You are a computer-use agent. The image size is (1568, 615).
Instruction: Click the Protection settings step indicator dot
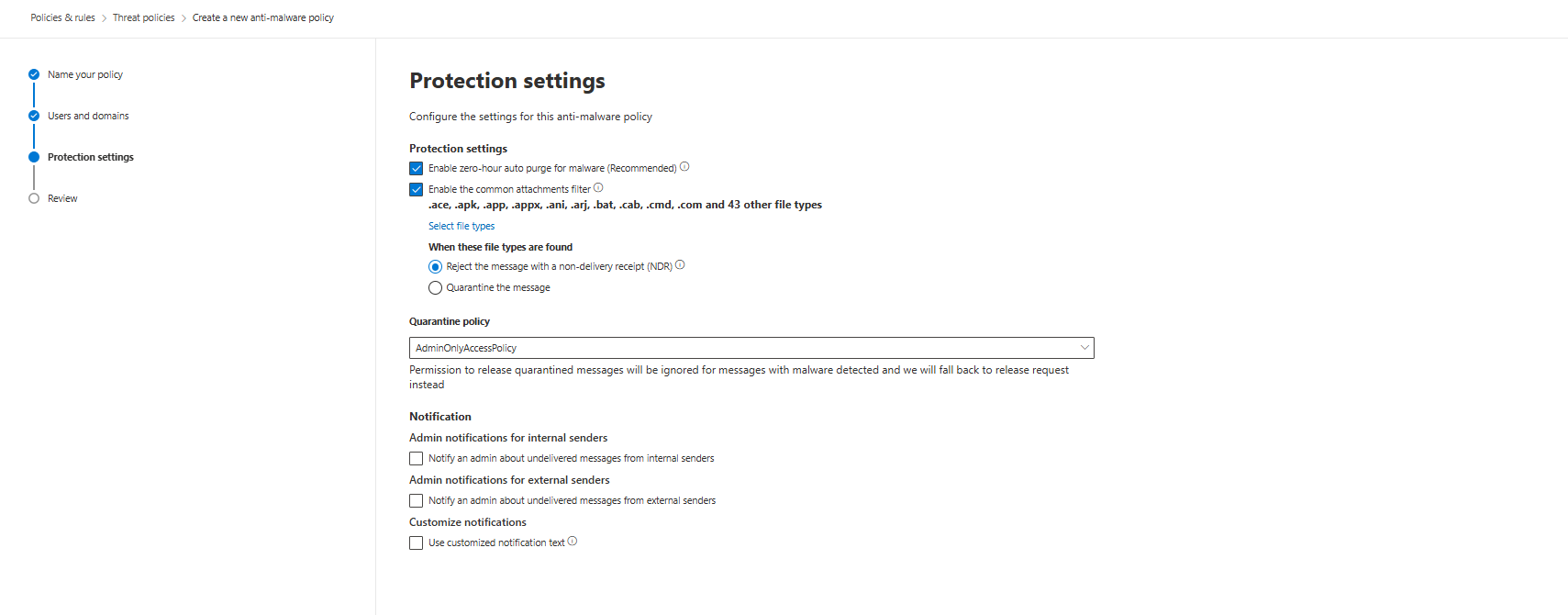click(34, 157)
